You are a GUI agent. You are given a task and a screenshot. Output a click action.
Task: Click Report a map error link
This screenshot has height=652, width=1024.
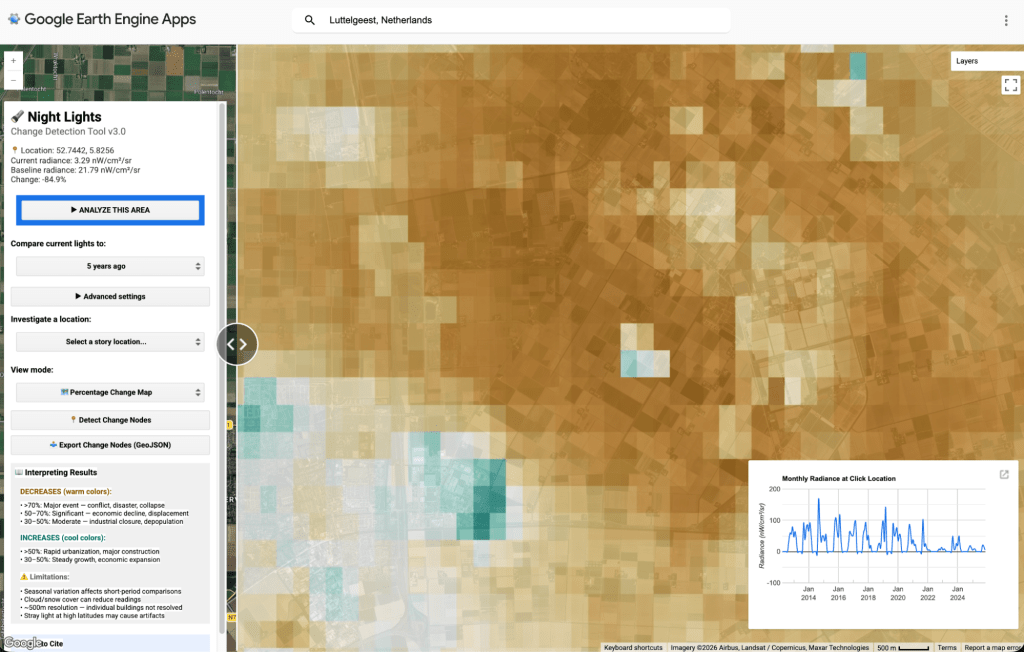point(993,647)
